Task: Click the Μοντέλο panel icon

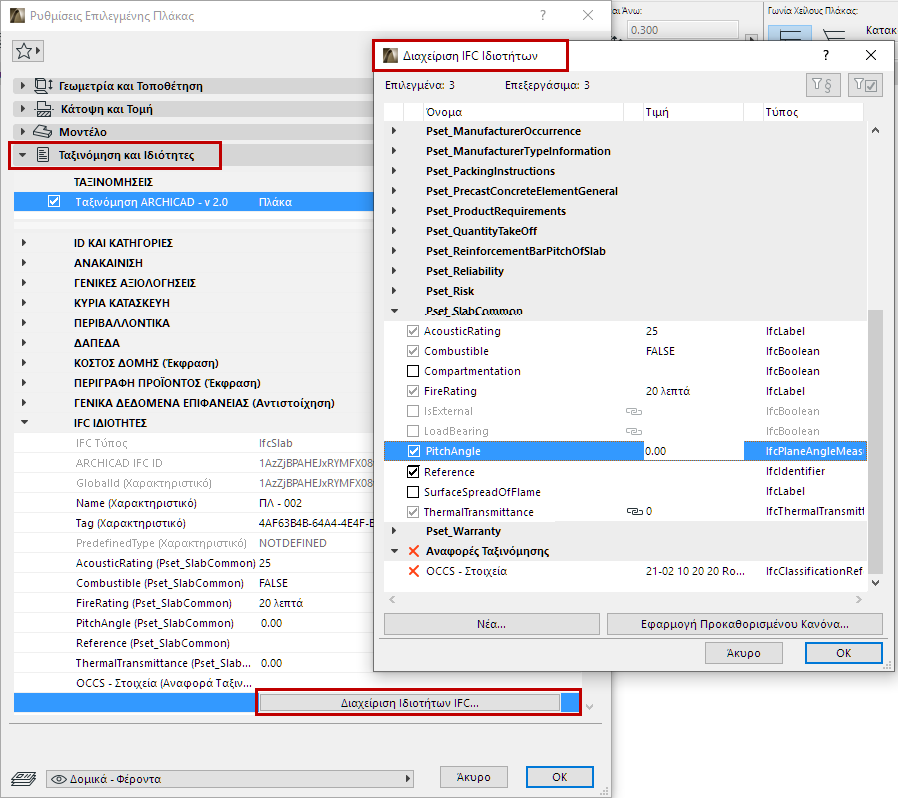Action: coord(42,132)
